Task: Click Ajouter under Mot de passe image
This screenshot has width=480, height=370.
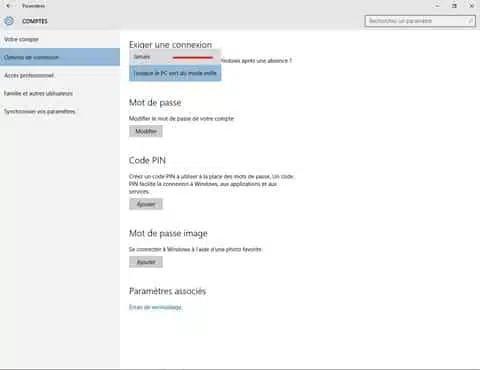Action: point(146,262)
